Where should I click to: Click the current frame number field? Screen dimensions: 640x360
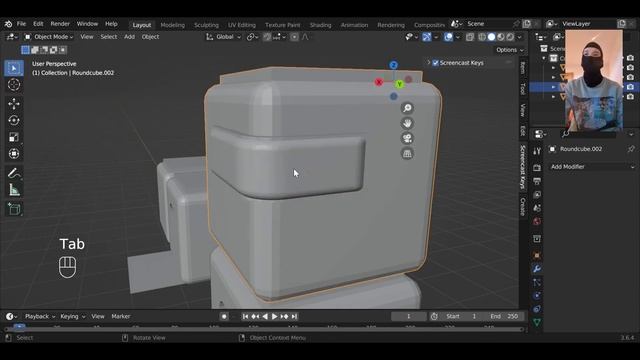(x=409, y=316)
